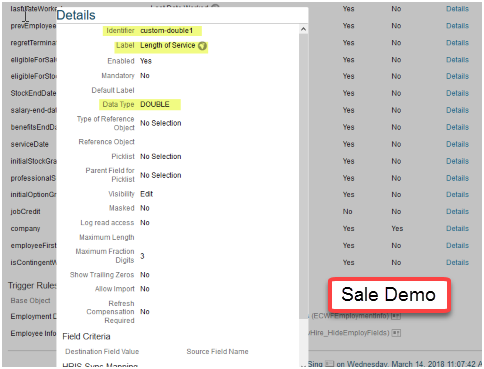Open Details link for lastDateWorked row

pos(457,9)
